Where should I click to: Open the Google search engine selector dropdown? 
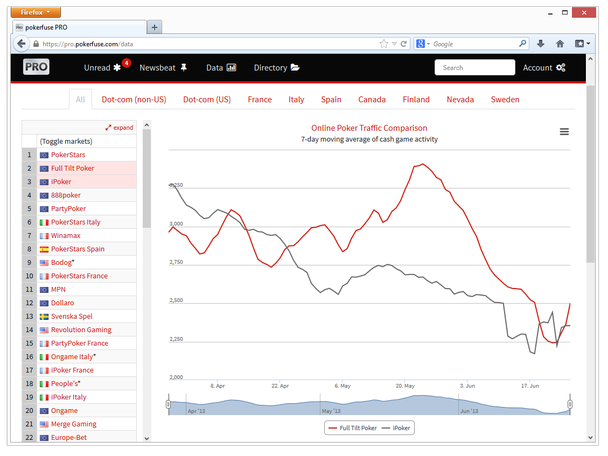coord(423,44)
